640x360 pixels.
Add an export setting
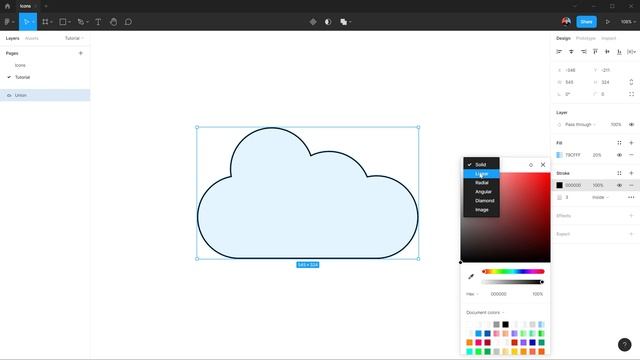point(631,234)
